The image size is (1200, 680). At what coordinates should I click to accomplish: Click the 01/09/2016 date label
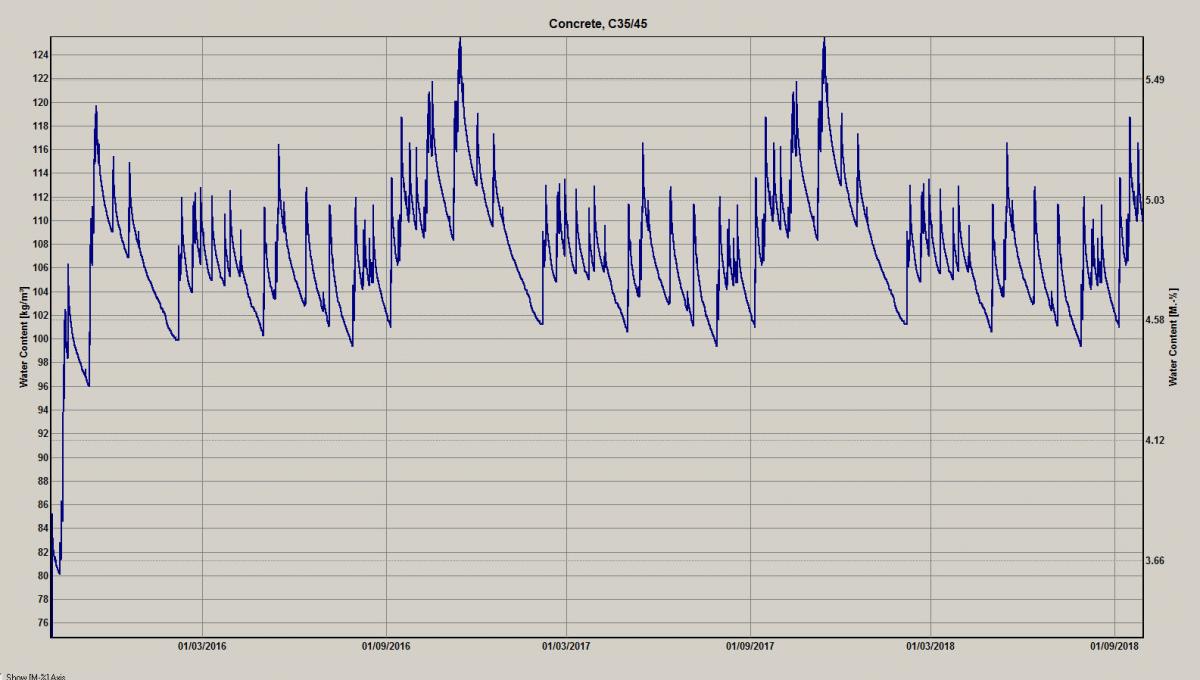(x=386, y=646)
